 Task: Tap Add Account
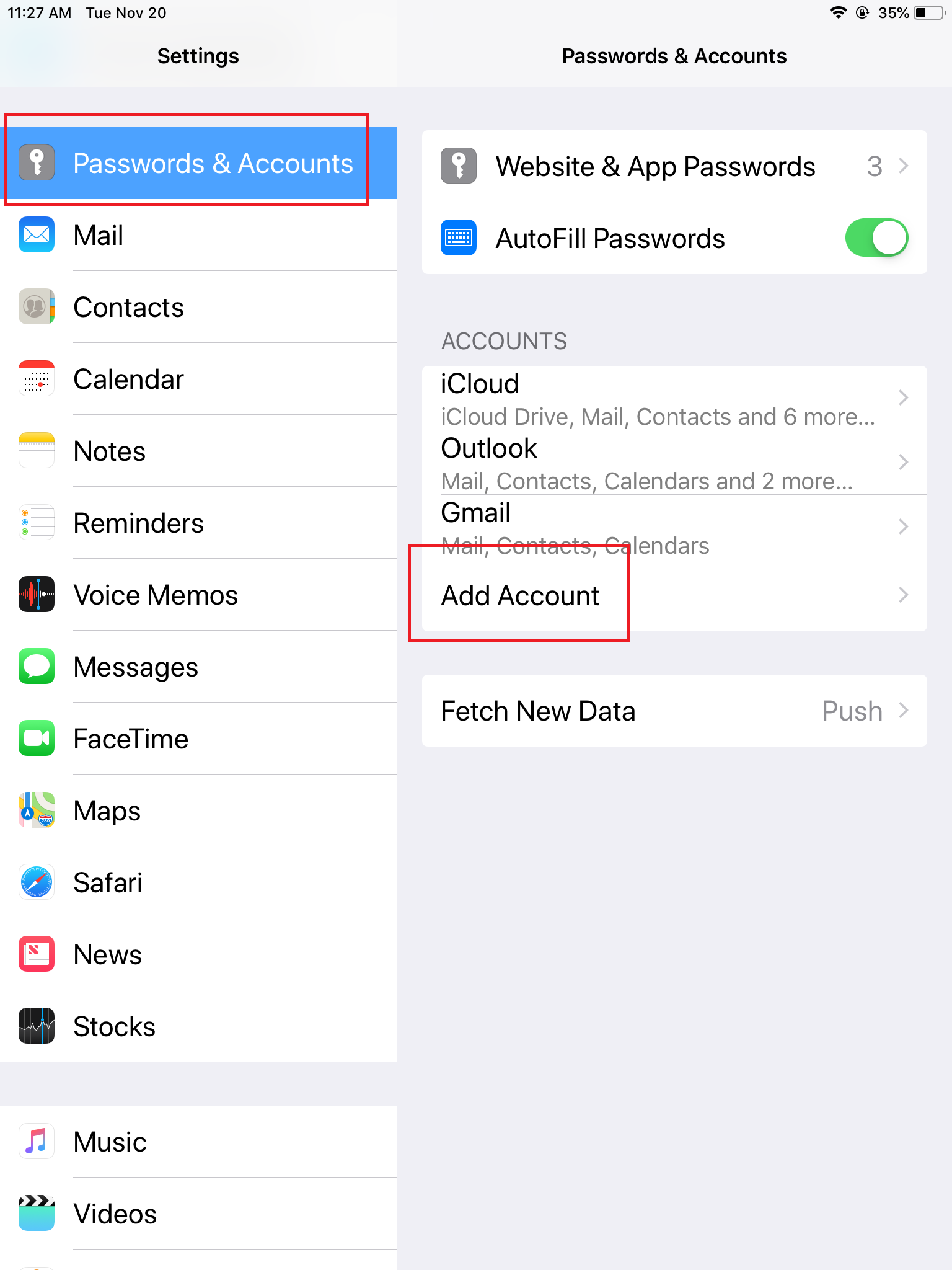[x=674, y=595]
